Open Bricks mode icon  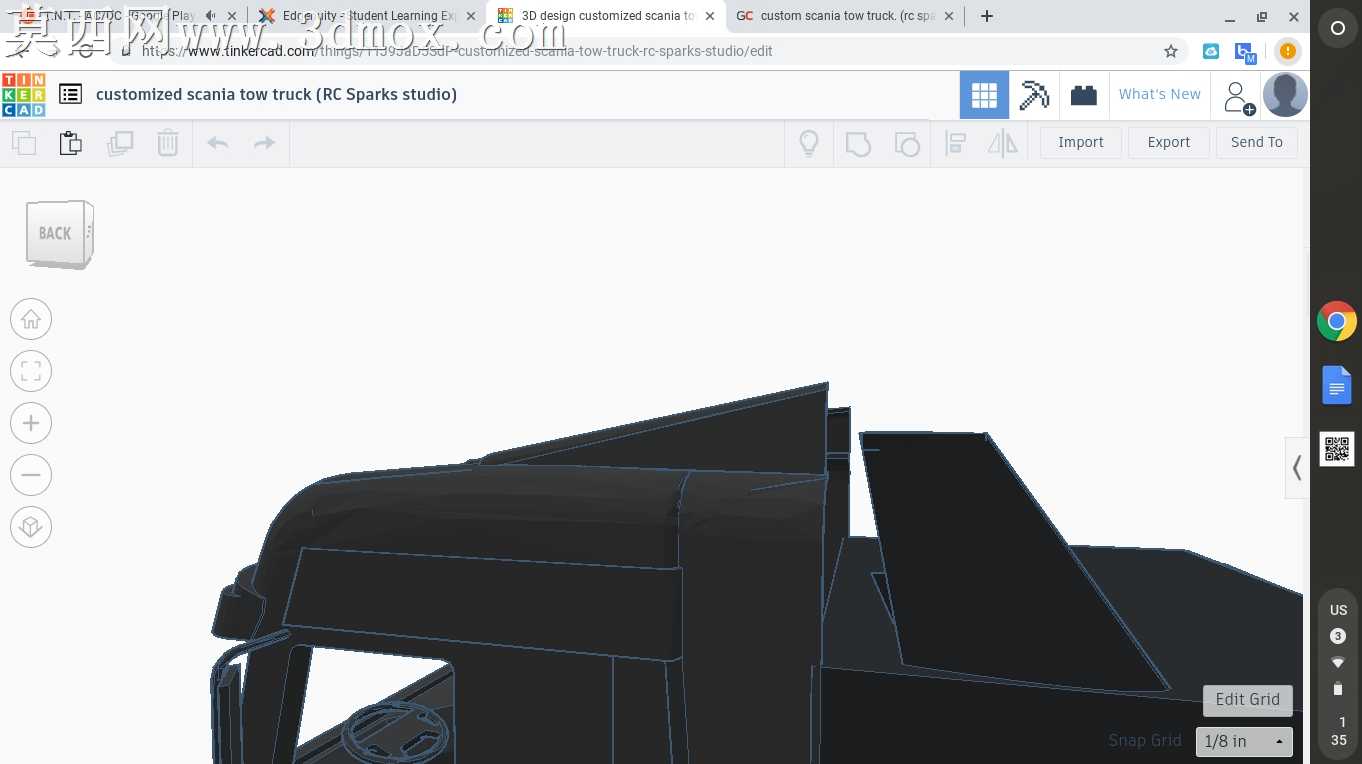pos(1084,95)
